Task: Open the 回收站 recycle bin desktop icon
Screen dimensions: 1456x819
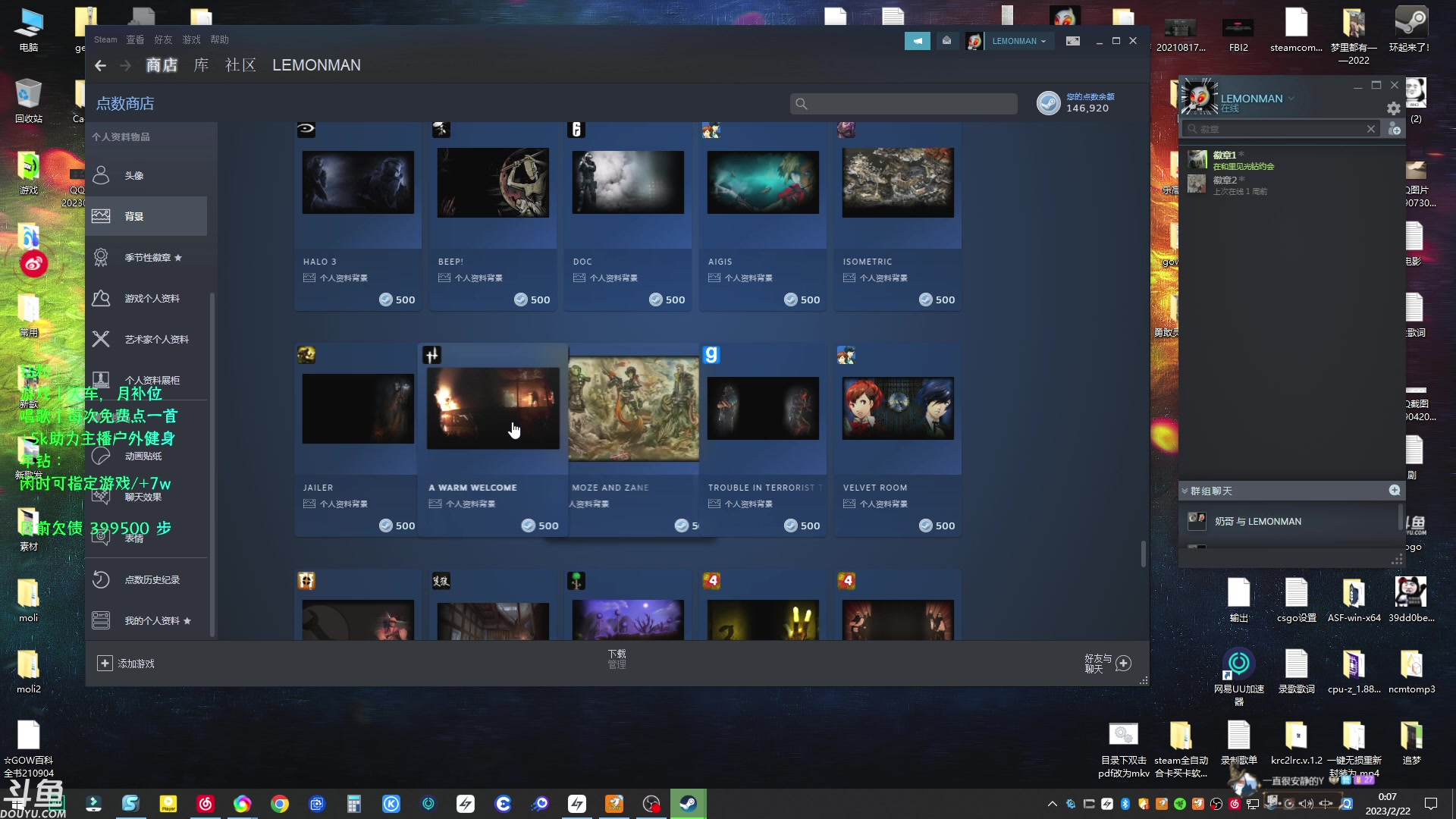Action: tap(29, 101)
